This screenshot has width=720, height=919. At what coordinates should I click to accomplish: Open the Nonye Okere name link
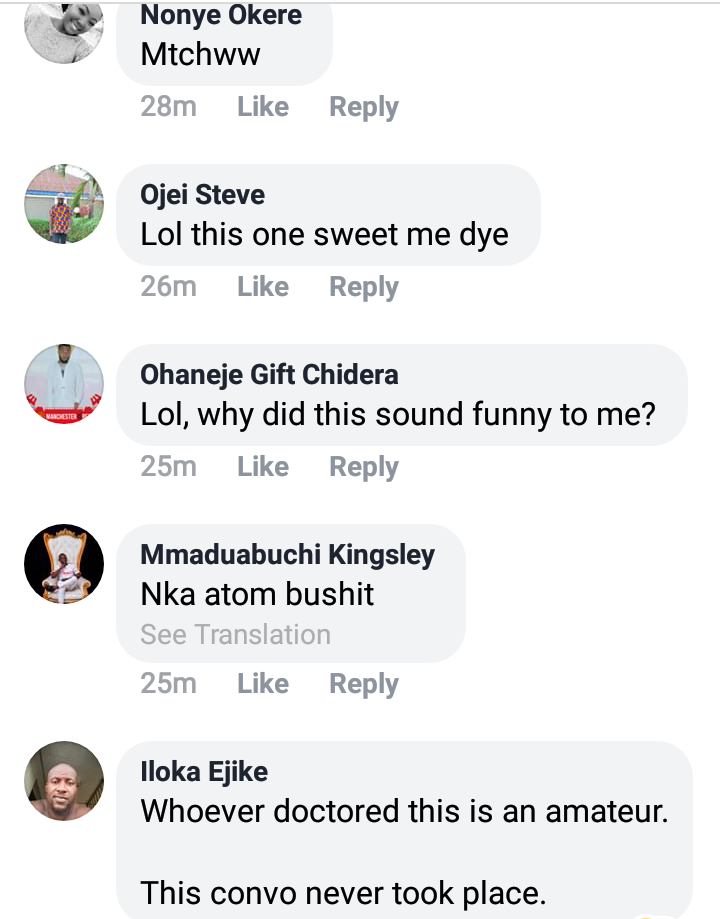pyautogui.click(x=221, y=15)
